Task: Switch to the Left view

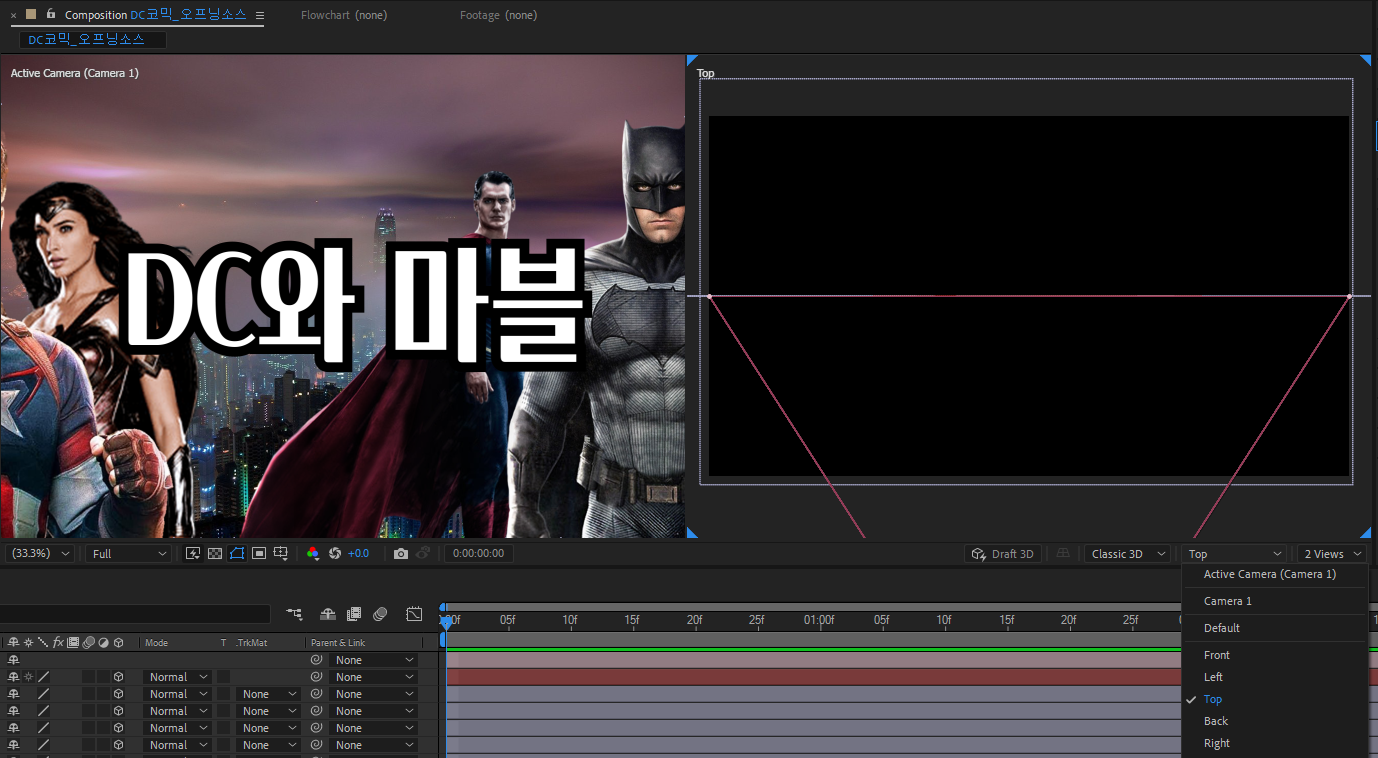Action: [1213, 677]
